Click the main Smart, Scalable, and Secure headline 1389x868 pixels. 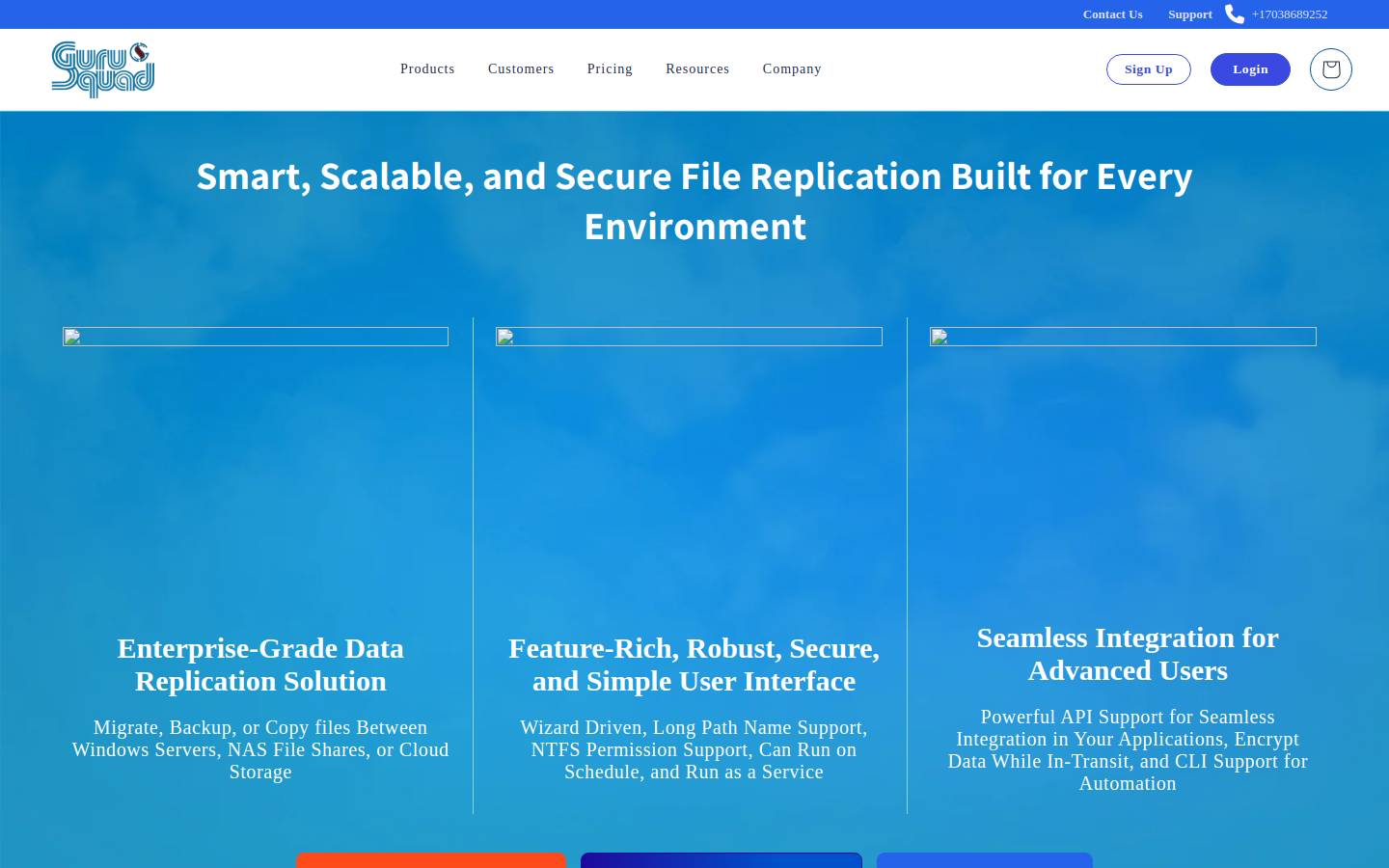(x=694, y=201)
